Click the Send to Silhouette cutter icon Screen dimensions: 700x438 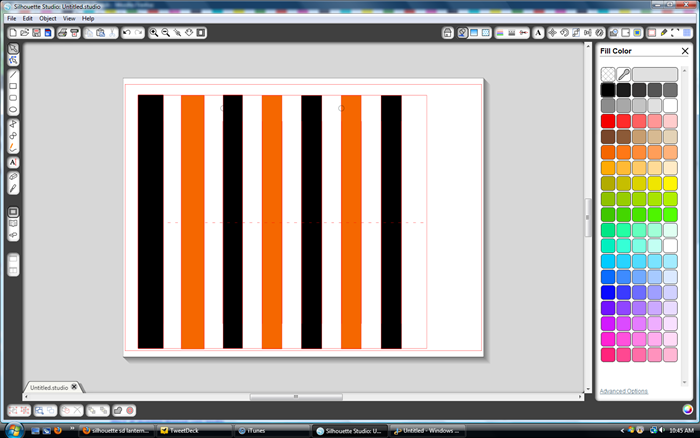[x=74, y=33]
